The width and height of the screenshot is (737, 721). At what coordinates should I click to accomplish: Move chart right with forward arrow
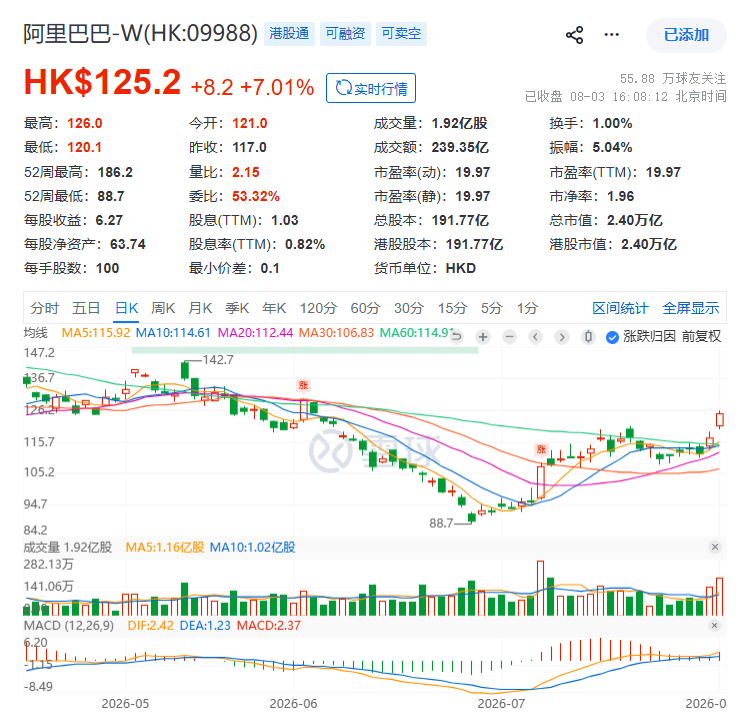(562, 337)
